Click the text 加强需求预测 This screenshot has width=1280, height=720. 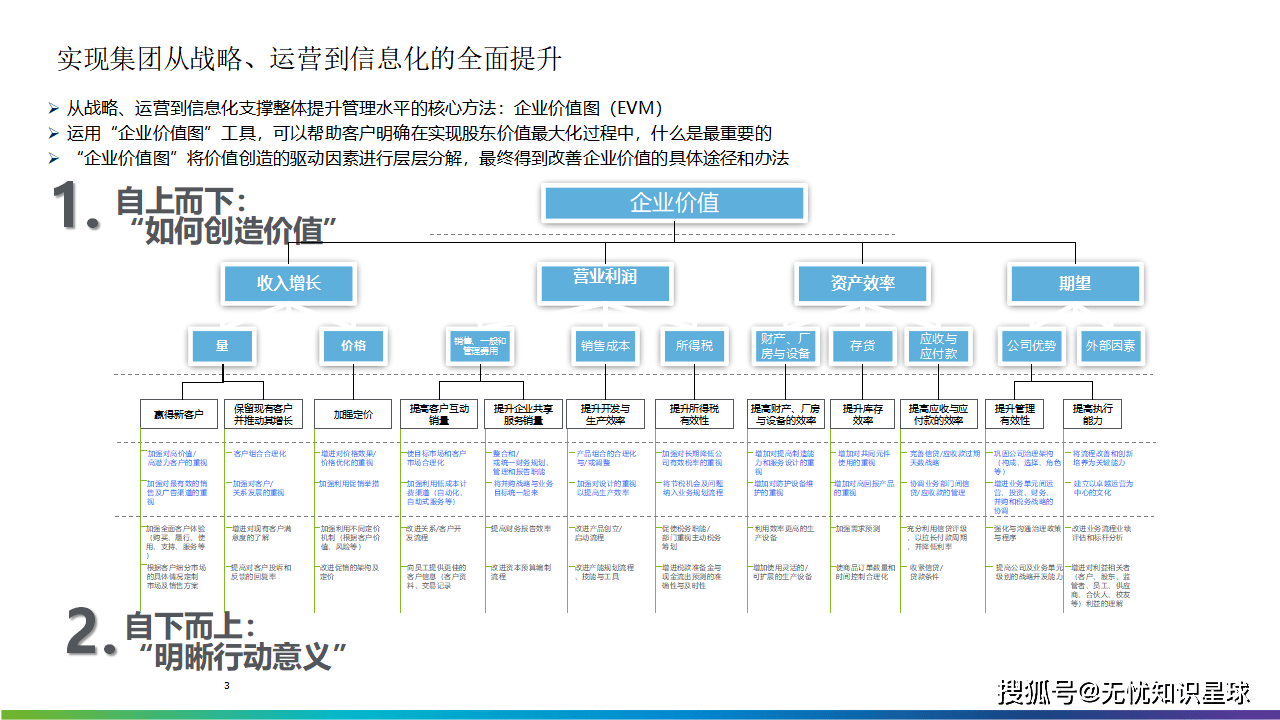click(858, 528)
